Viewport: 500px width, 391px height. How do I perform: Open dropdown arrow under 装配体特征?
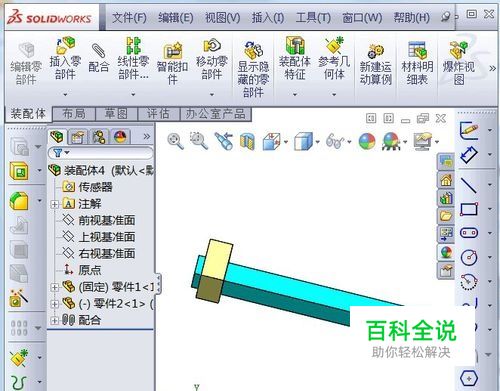[x=295, y=95]
